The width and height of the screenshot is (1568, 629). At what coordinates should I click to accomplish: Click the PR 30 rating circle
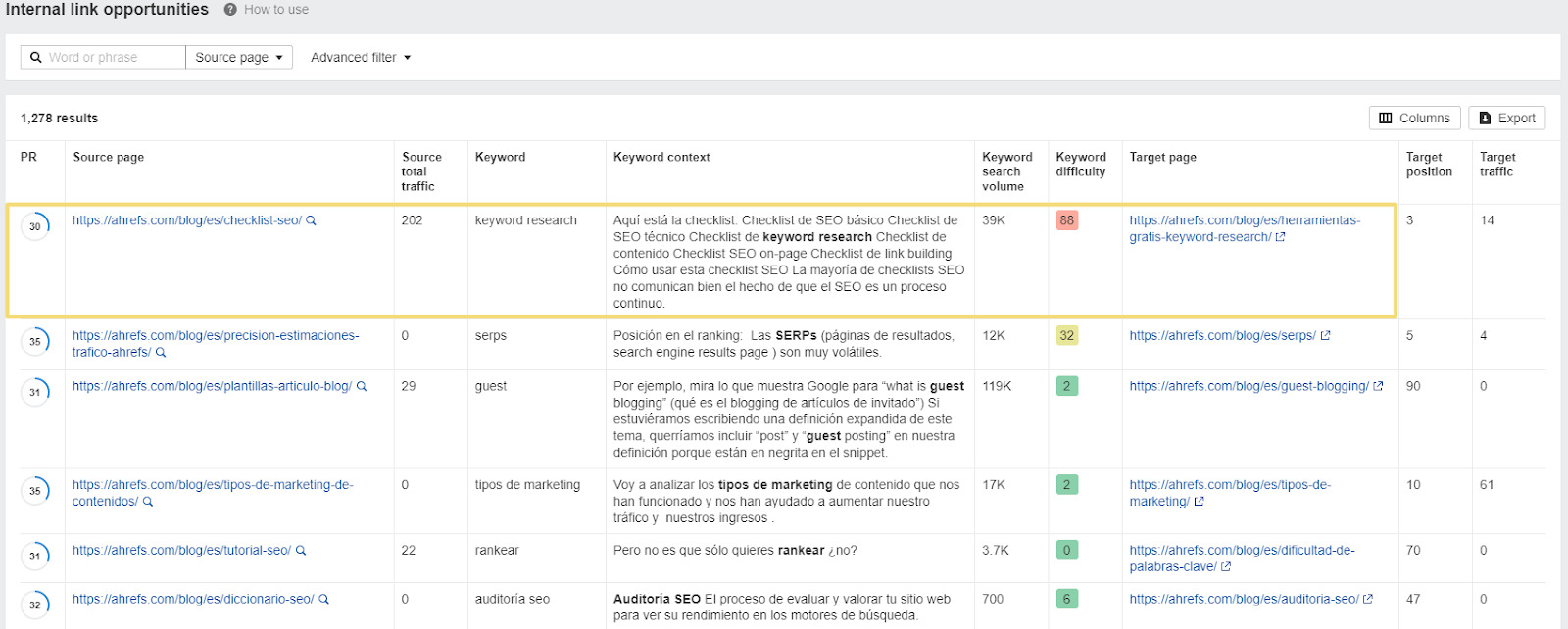[35, 227]
